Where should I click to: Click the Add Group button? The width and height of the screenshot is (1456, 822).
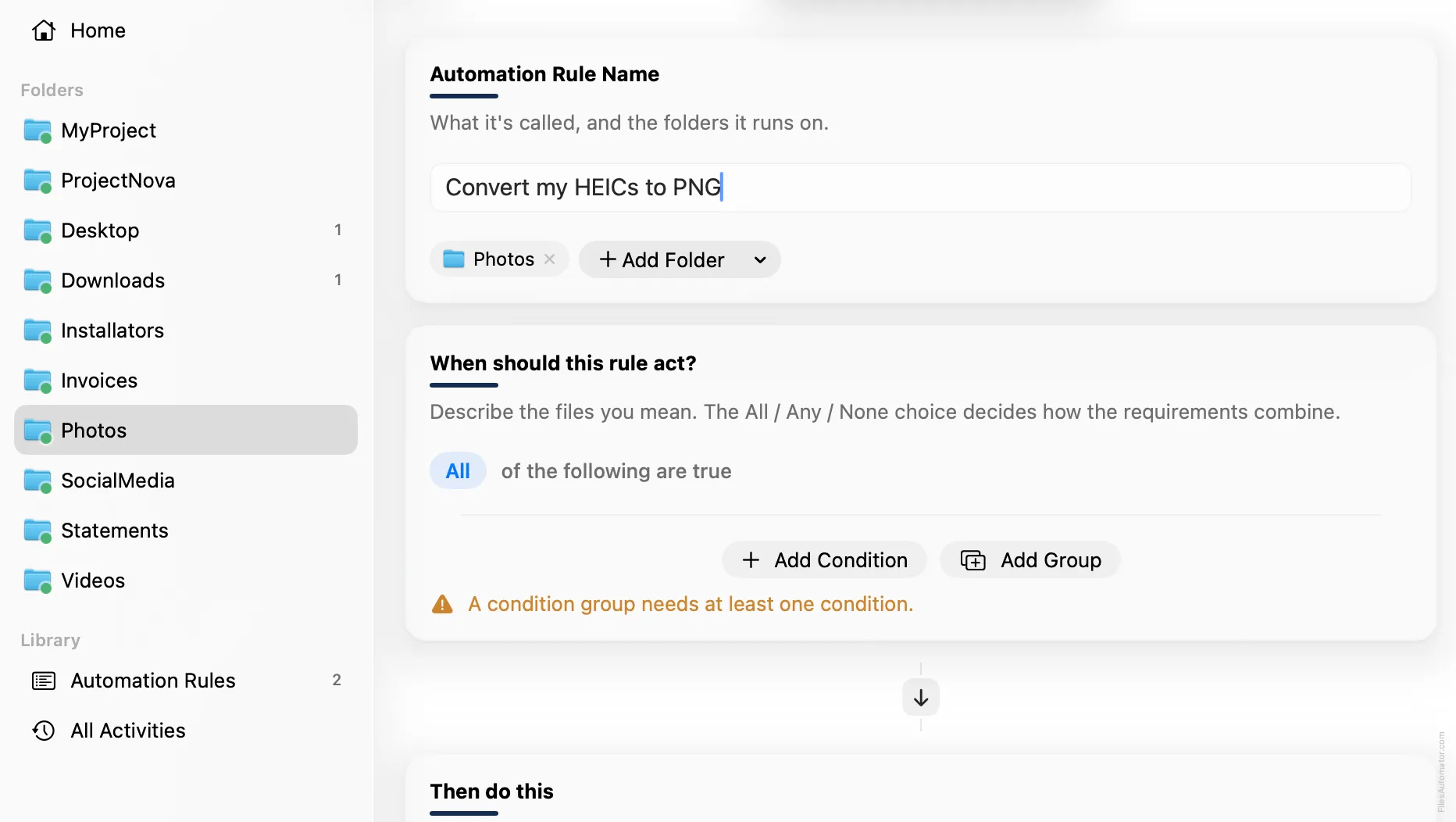(1030, 560)
